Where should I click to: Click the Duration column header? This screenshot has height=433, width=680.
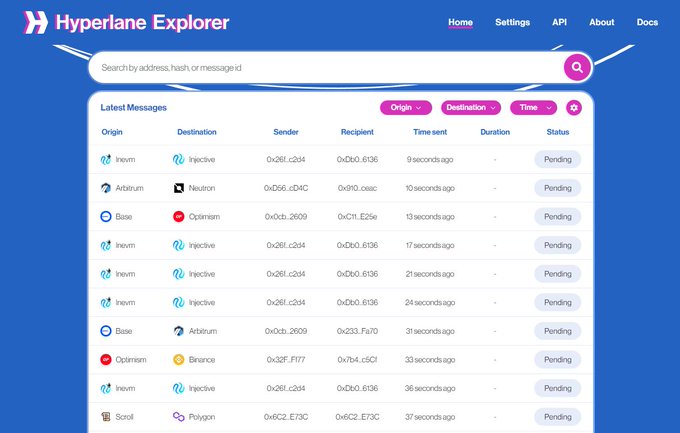(x=495, y=132)
